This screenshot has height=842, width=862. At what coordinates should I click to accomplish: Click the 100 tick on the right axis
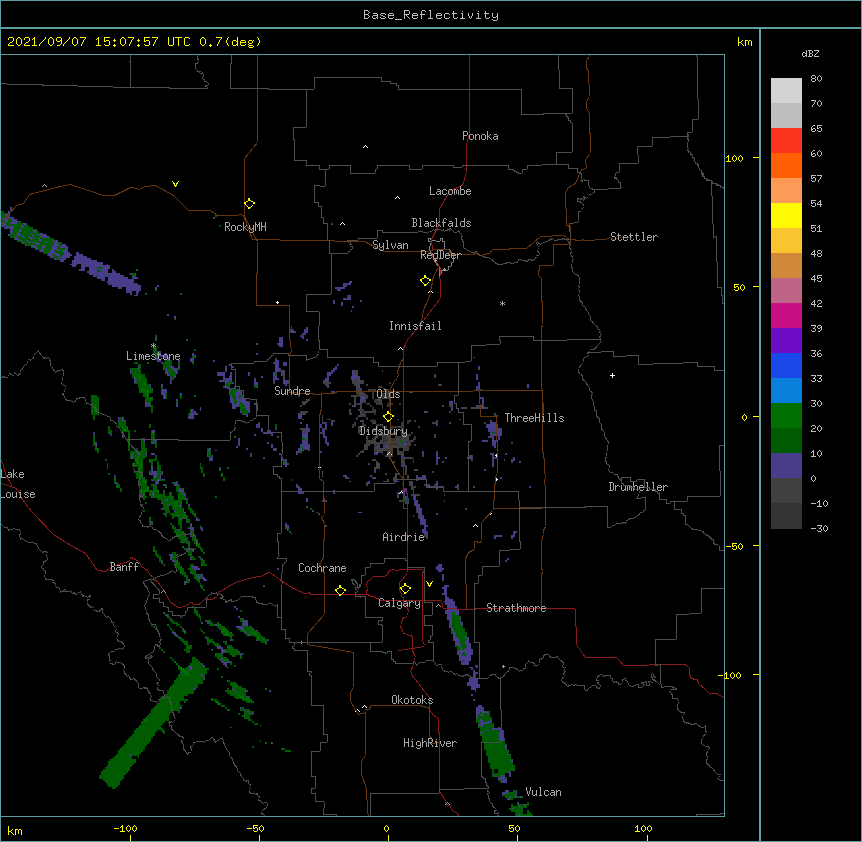[734, 158]
